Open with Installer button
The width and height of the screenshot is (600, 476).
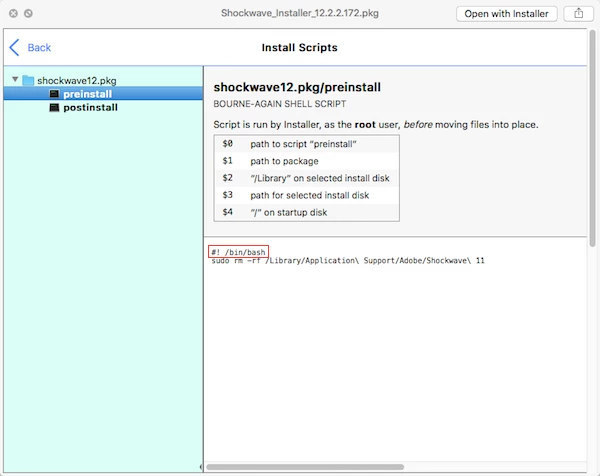click(506, 14)
